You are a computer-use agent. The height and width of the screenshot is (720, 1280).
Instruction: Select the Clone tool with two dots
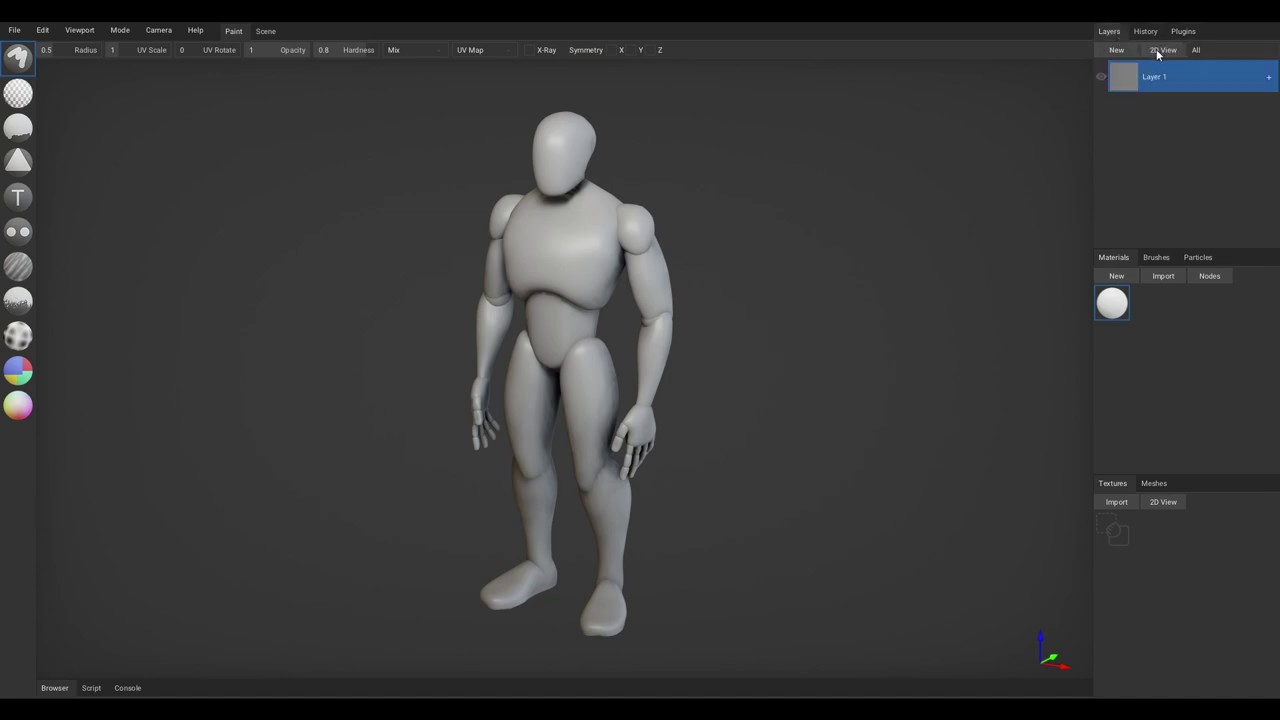coord(18,232)
